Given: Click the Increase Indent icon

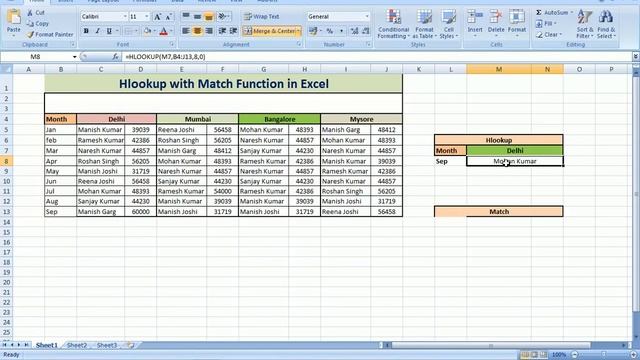Looking at the screenshot, I should coord(233,31).
